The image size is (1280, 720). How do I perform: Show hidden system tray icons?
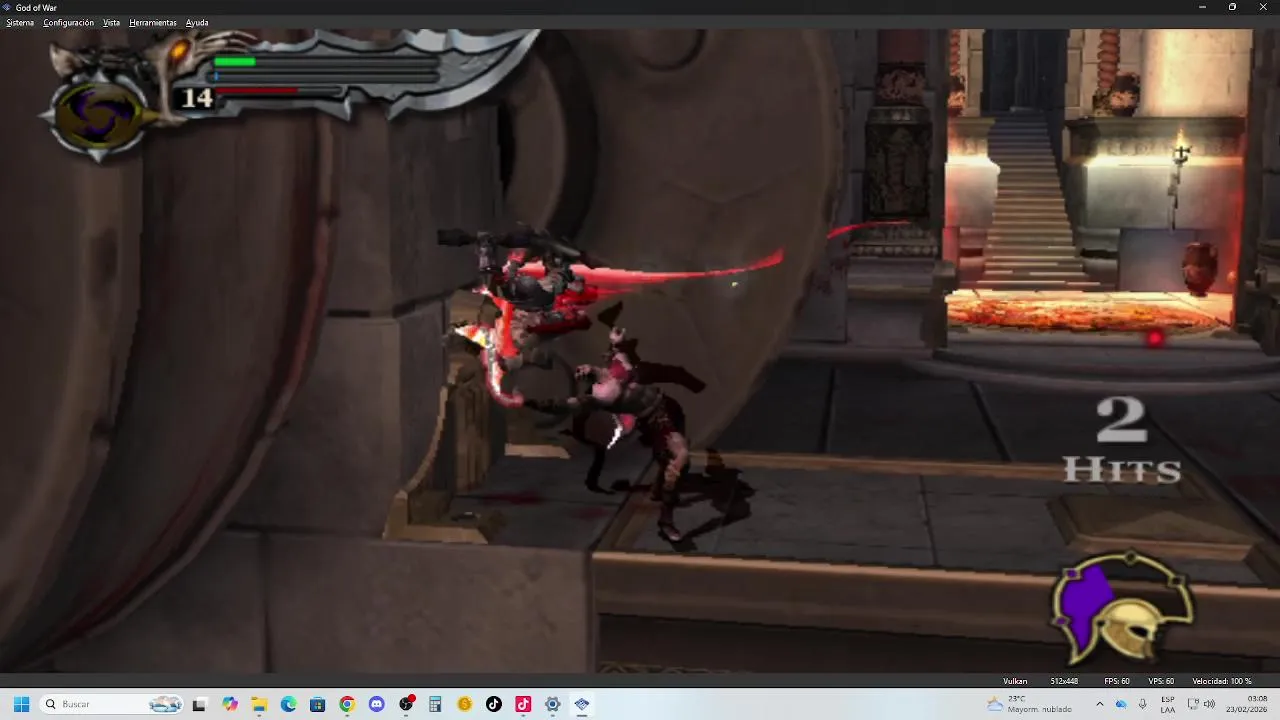[x=1099, y=704]
